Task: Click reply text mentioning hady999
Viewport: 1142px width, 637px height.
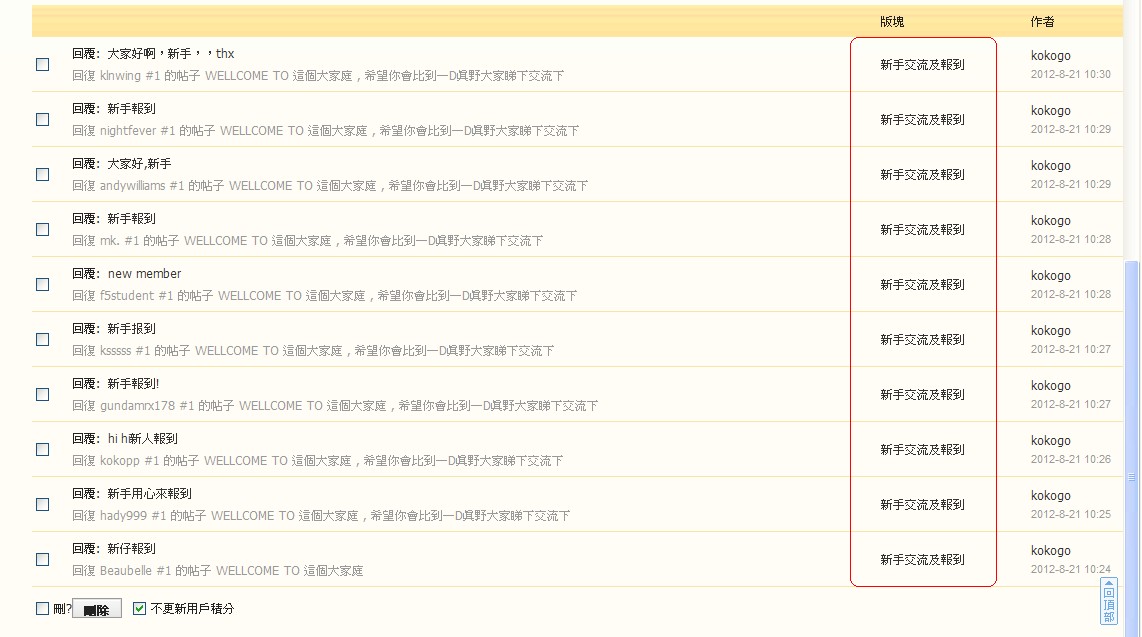Action: pos(321,515)
